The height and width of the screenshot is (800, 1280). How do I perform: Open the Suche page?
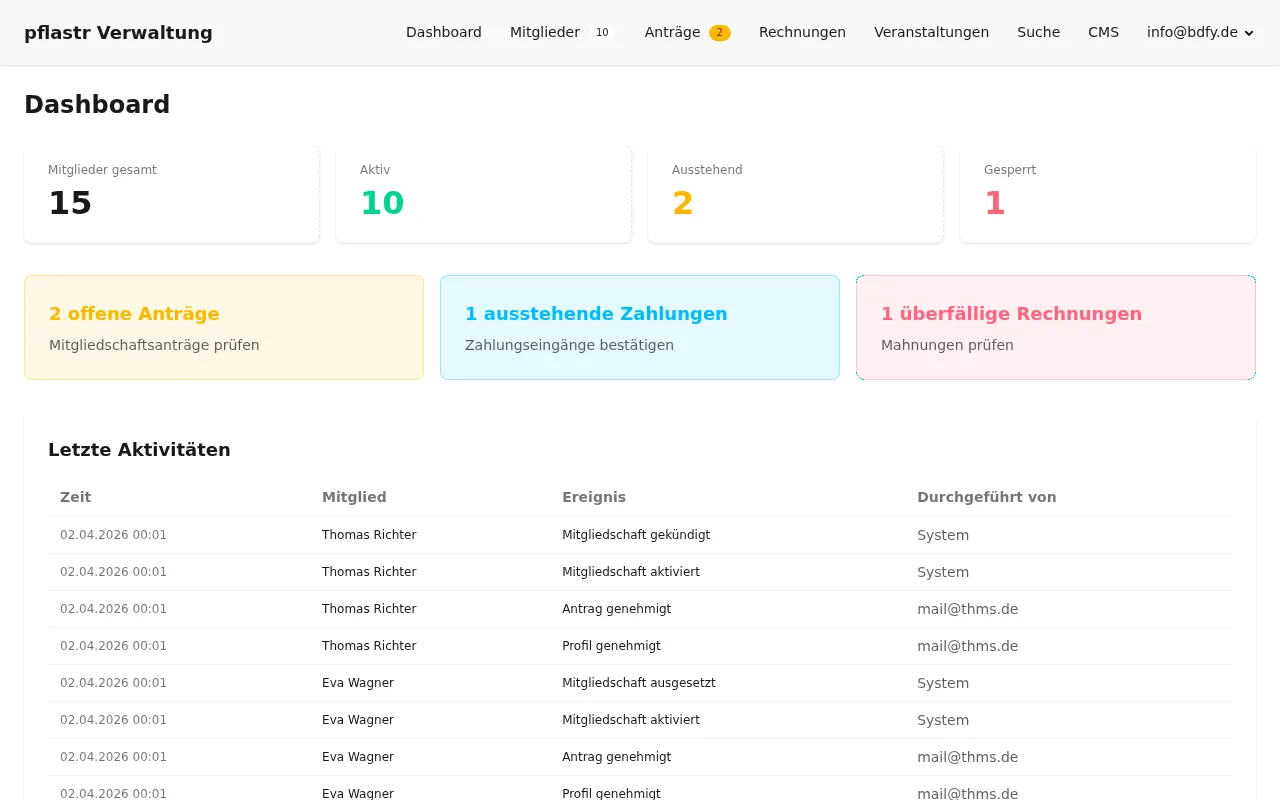point(1038,32)
